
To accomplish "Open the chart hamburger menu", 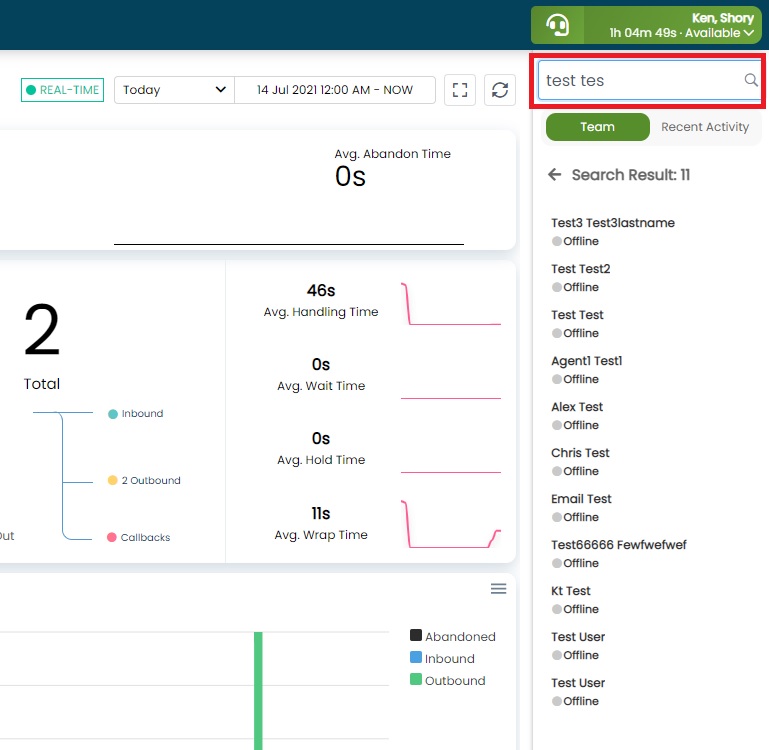I will coord(498,589).
